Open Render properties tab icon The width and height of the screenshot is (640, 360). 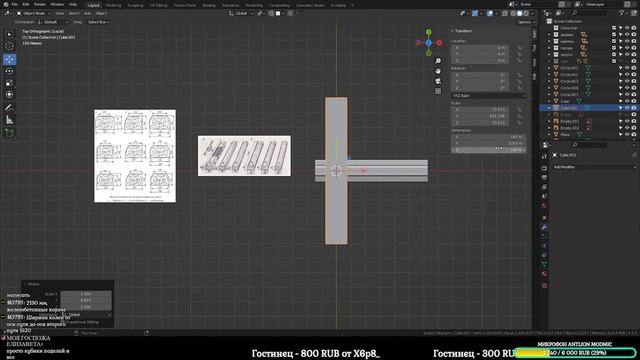tap(544, 168)
